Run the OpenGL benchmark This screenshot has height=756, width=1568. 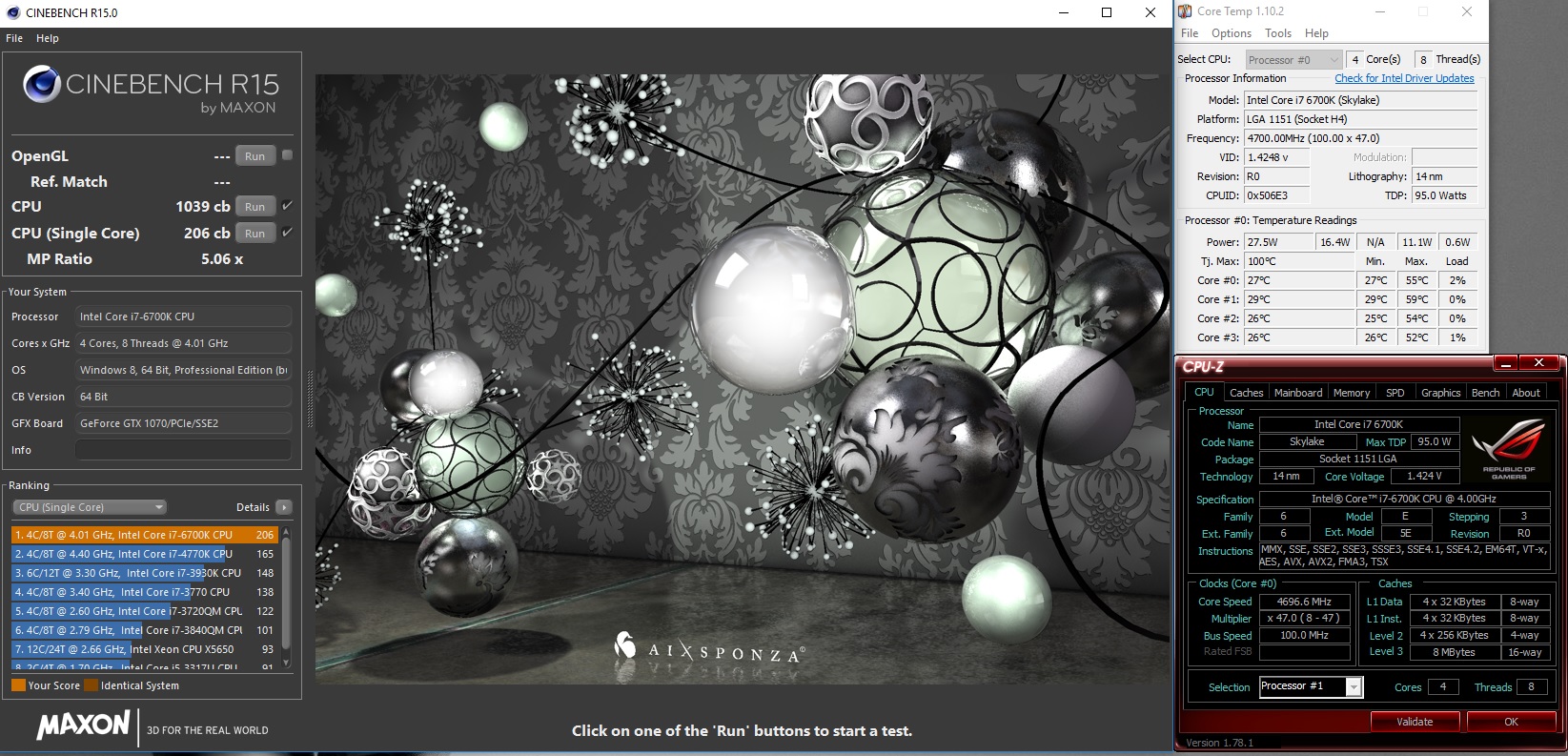click(x=255, y=156)
